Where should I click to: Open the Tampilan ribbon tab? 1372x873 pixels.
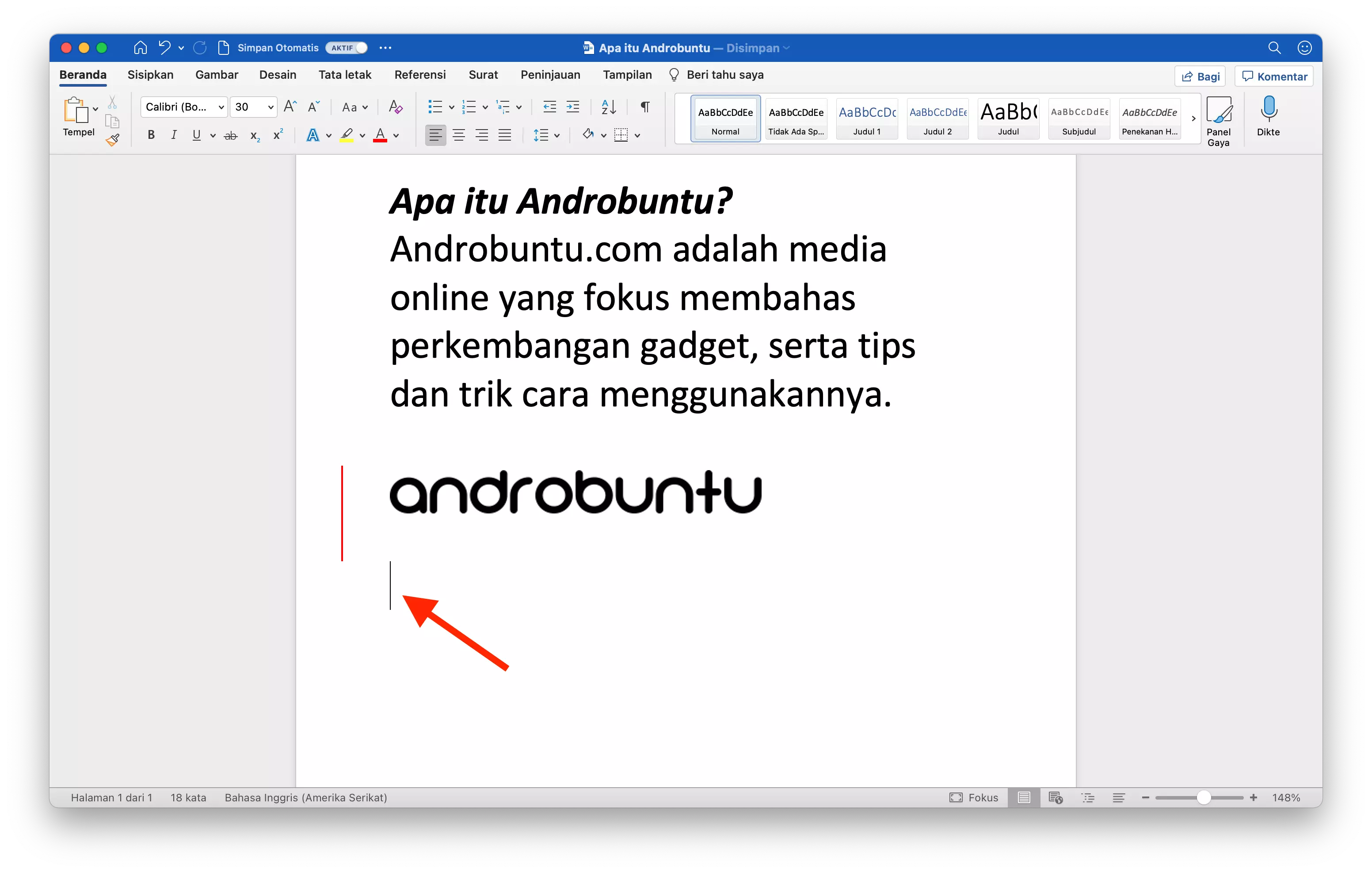[627, 75]
